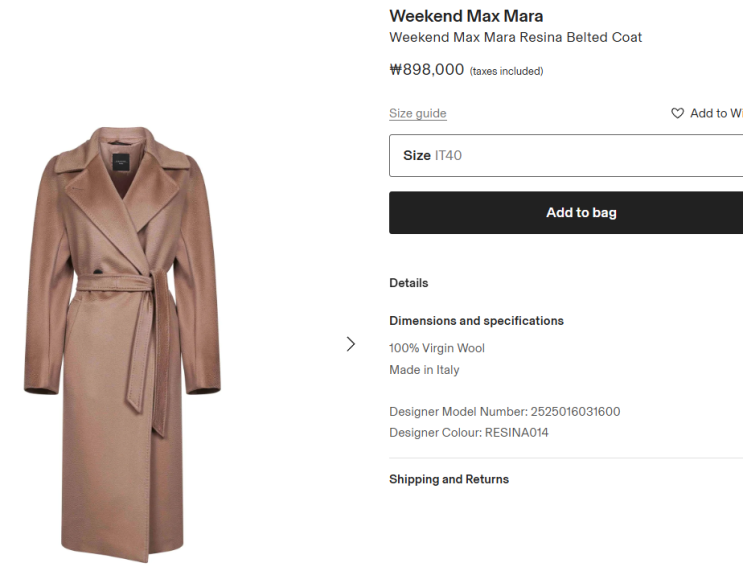Click the heart wishlist icon
Screen dimensions: 743x571
click(x=677, y=114)
